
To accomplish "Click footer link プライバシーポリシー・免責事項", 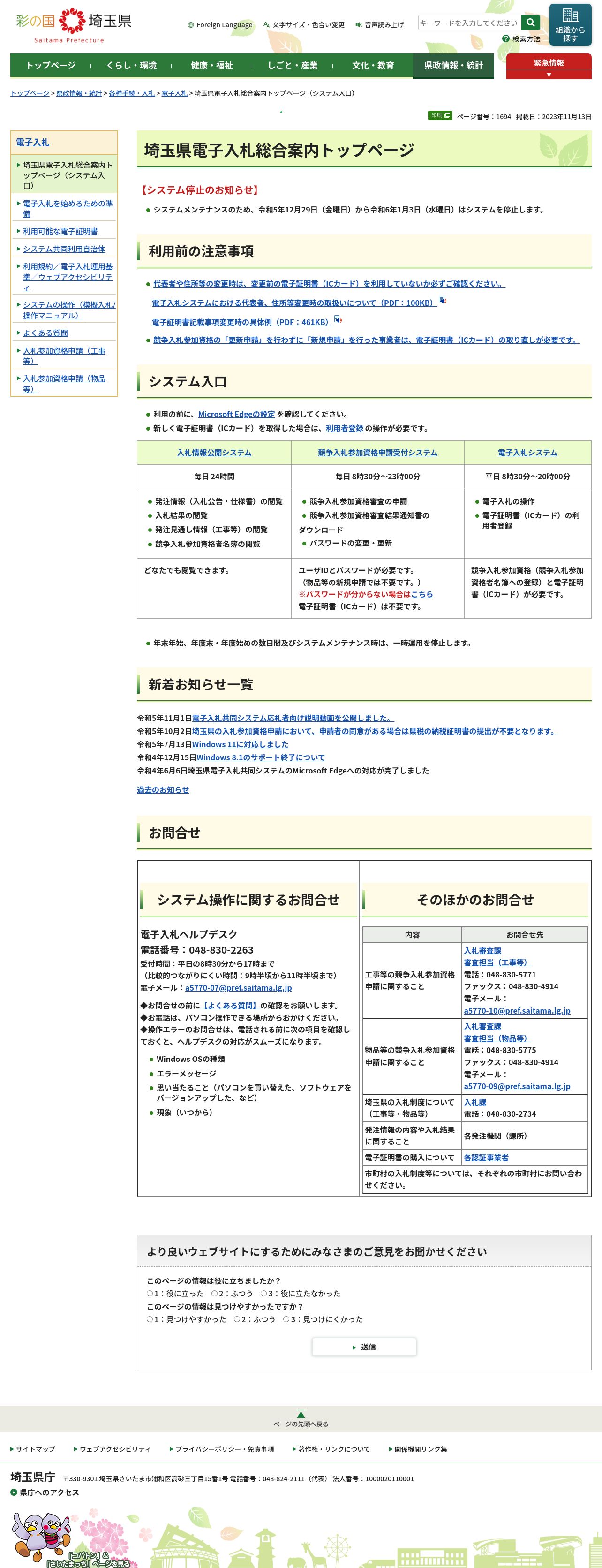I will pyautogui.click(x=224, y=1449).
